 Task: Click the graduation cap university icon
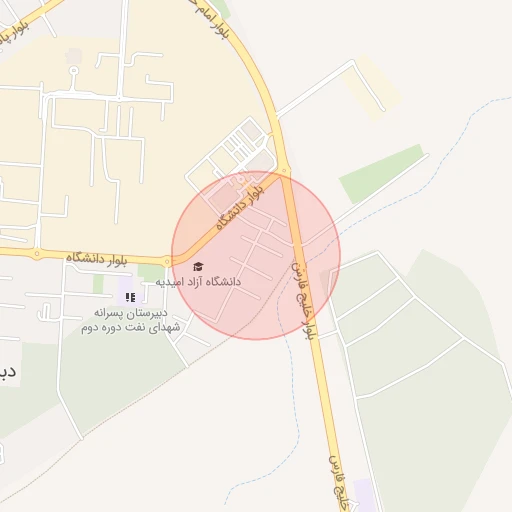(198, 267)
